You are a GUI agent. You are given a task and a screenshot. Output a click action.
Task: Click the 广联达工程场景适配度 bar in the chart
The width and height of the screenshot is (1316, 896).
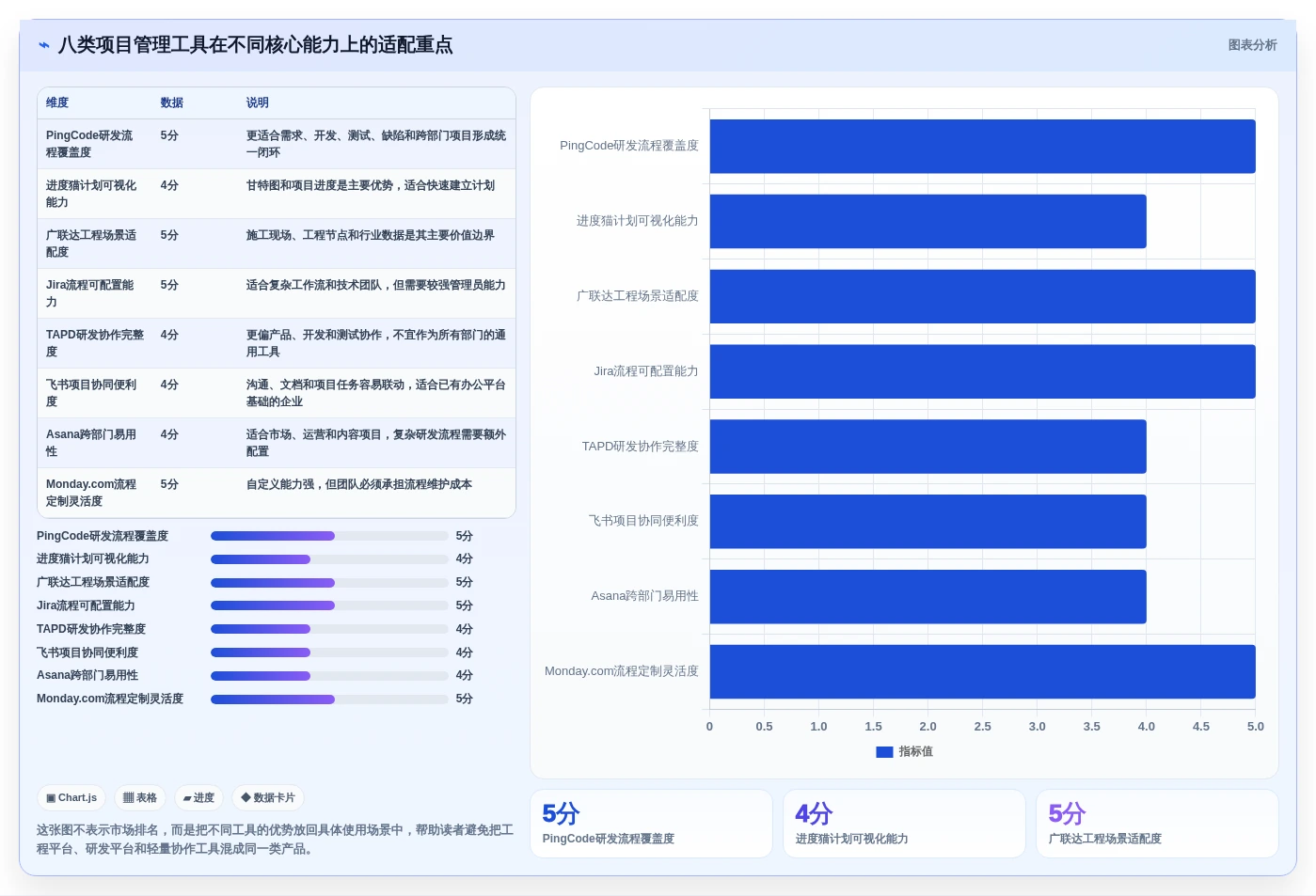click(982, 297)
